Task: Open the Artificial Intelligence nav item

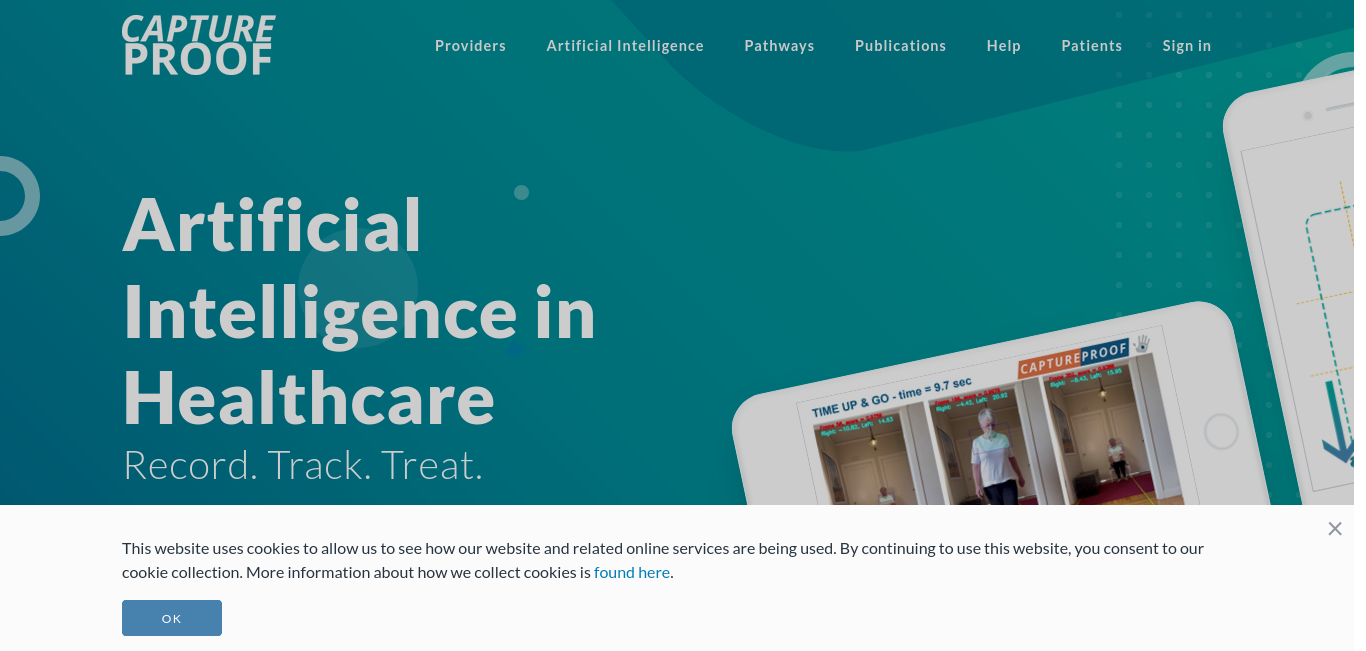Action: (x=625, y=46)
